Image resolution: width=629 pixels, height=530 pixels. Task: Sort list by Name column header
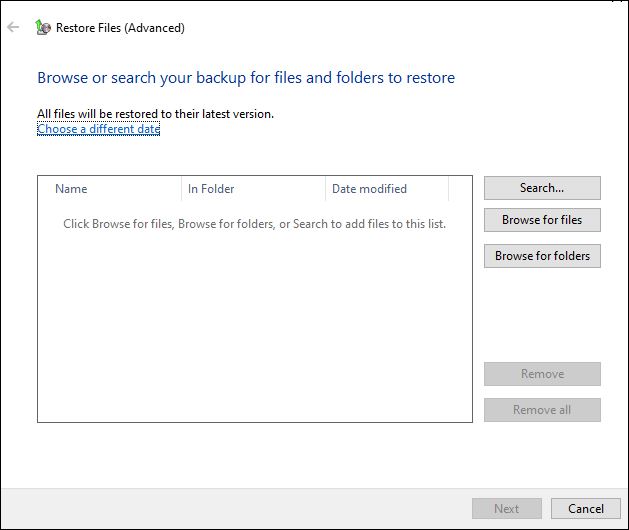pos(110,189)
